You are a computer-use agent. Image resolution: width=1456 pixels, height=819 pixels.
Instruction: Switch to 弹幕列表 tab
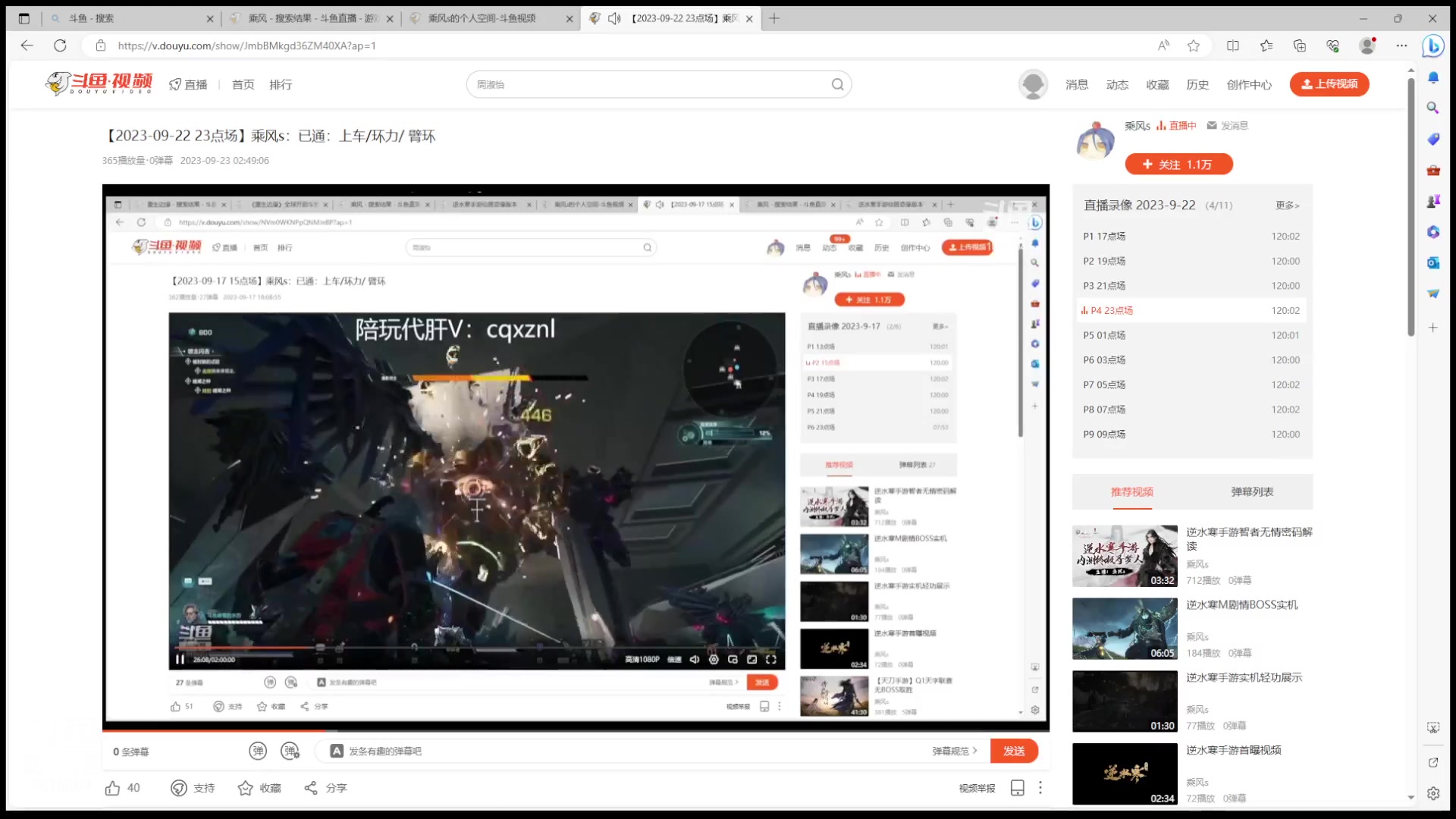click(1252, 492)
